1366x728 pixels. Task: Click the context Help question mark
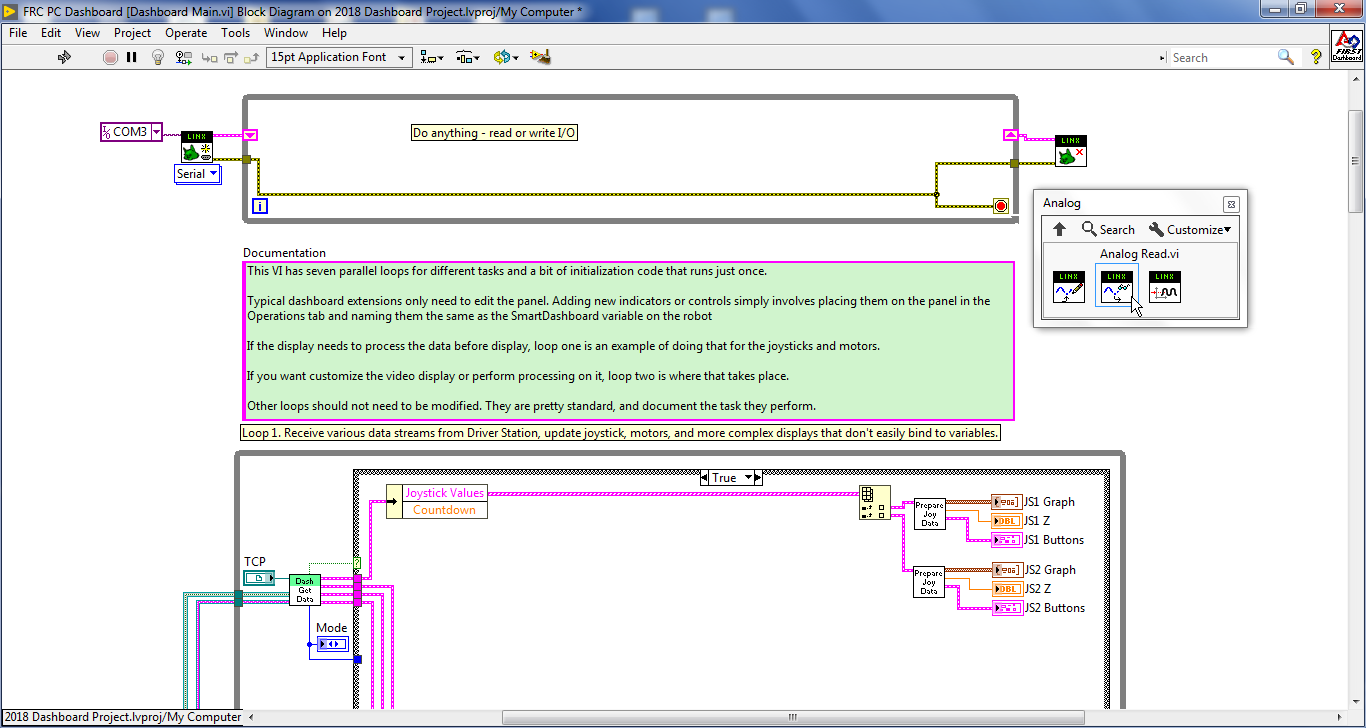(1316, 57)
